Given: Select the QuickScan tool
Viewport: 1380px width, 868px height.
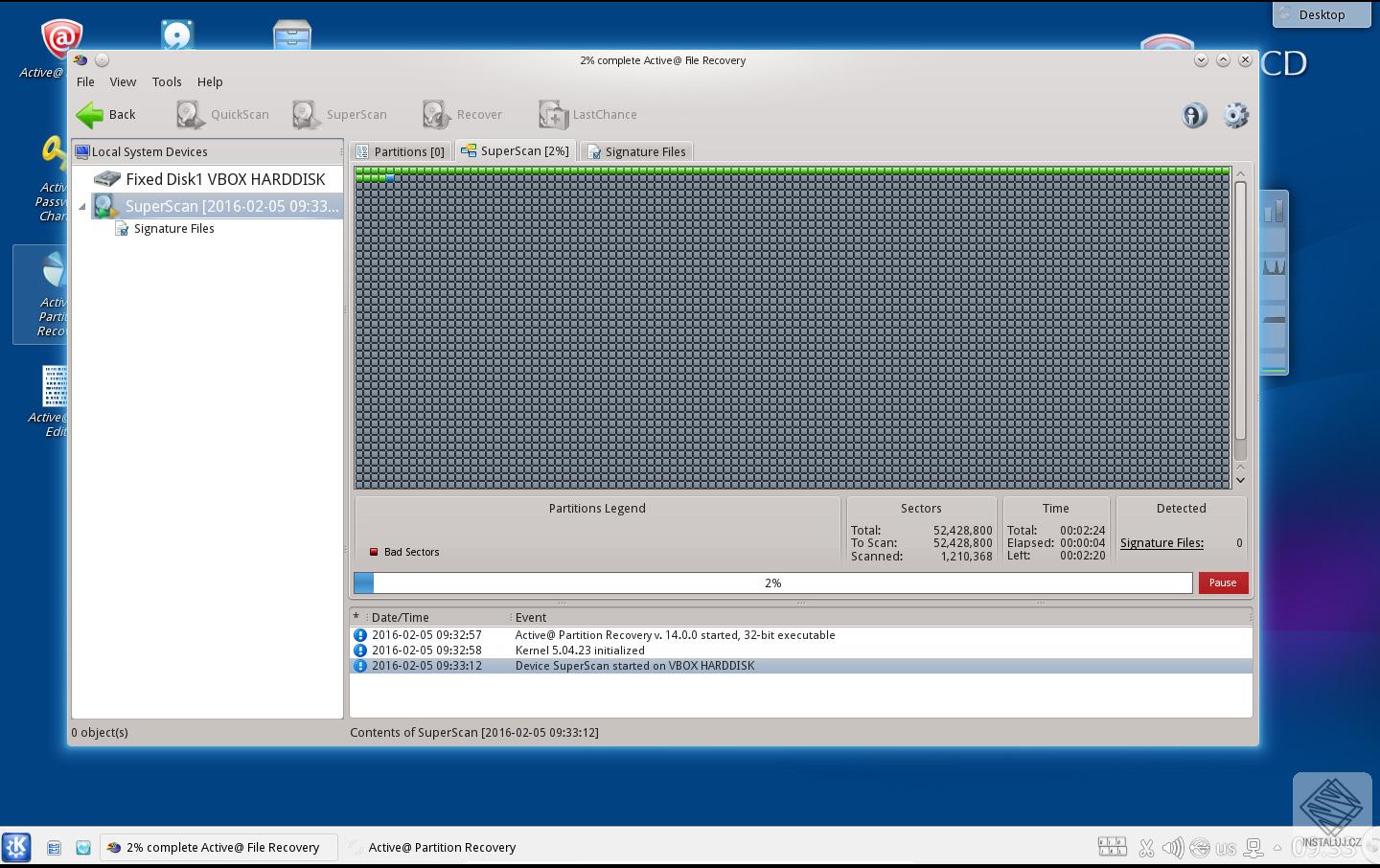Looking at the screenshot, I should 221,114.
